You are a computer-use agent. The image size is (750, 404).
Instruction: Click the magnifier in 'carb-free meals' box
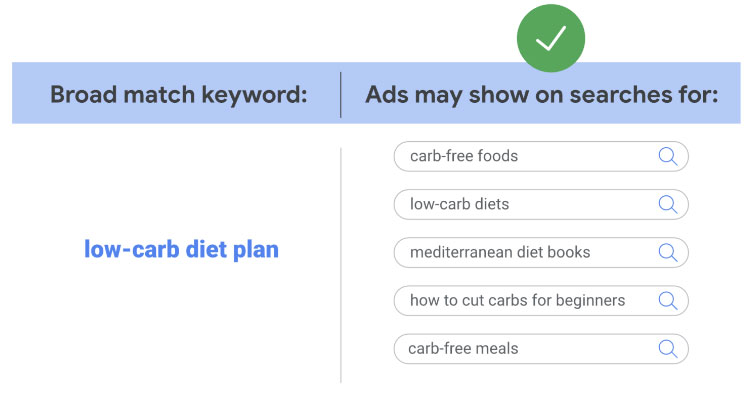coord(668,349)
